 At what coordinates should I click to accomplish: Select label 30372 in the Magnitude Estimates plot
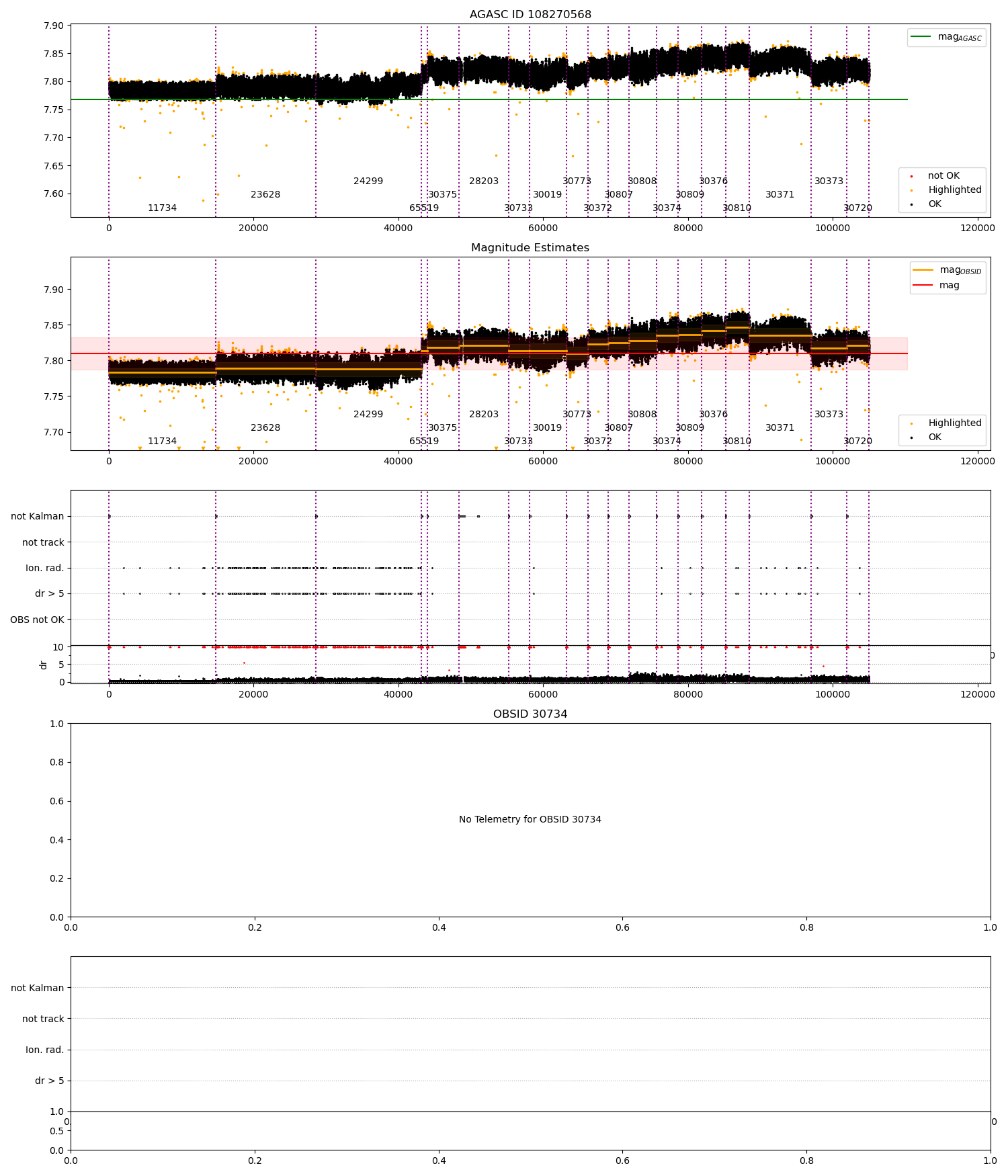[x=598, y=442]
